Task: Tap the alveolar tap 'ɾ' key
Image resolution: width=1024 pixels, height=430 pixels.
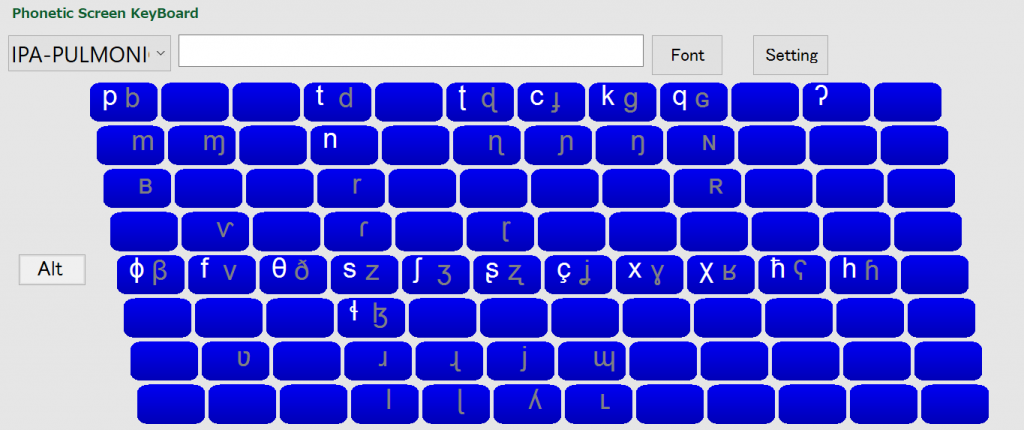Action: [357, 231]
